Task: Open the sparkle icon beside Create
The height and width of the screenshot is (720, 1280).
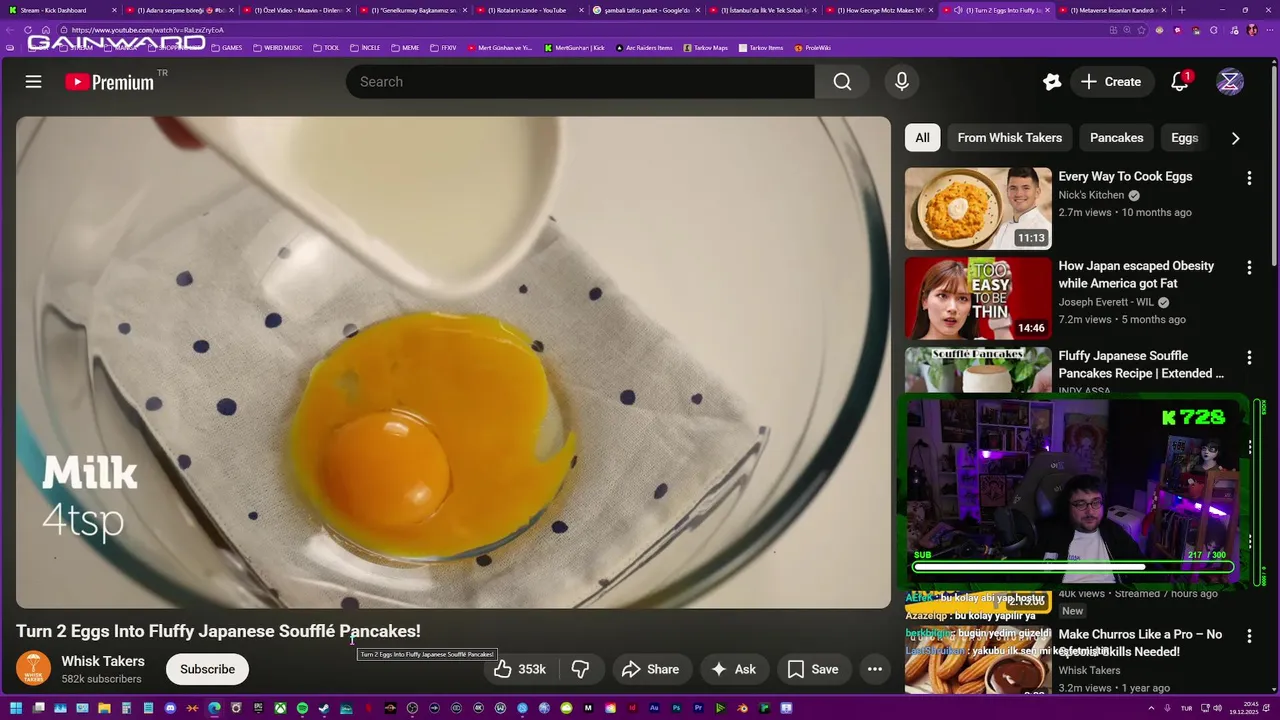Action: [1051, 82]
